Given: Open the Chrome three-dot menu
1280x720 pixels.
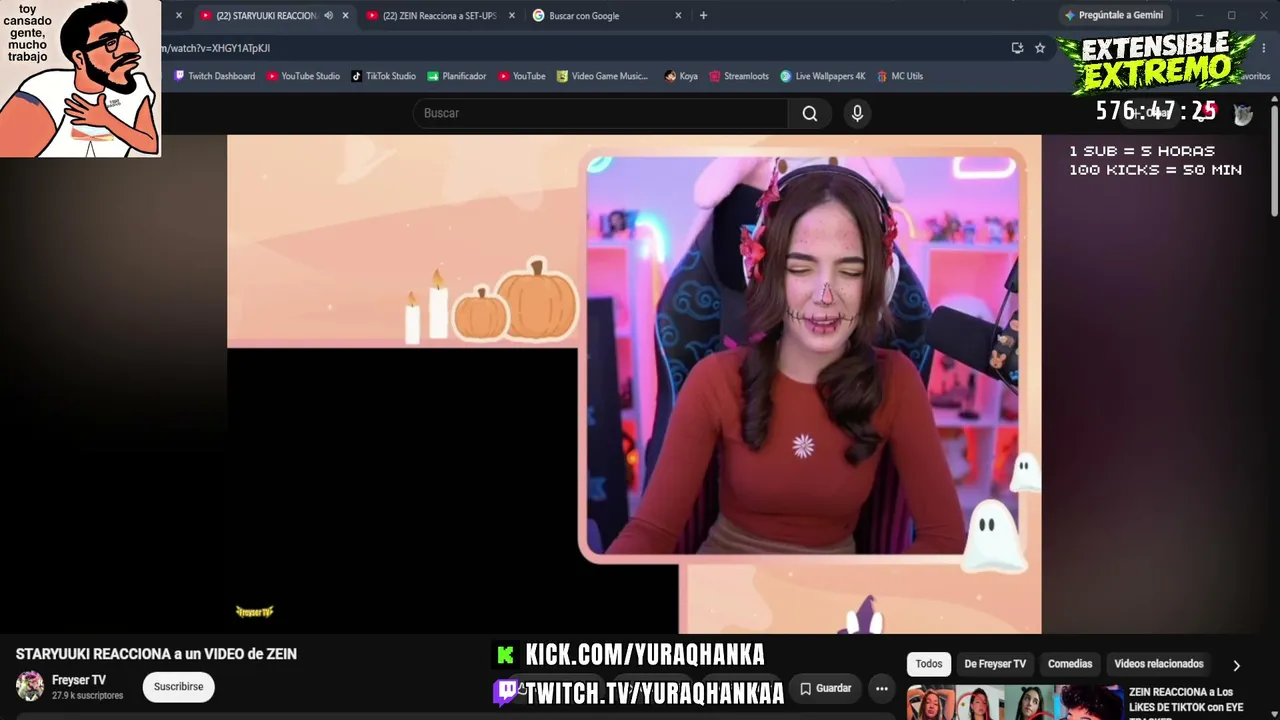Looking at the screenshot, I should (x=1264, y=48).
